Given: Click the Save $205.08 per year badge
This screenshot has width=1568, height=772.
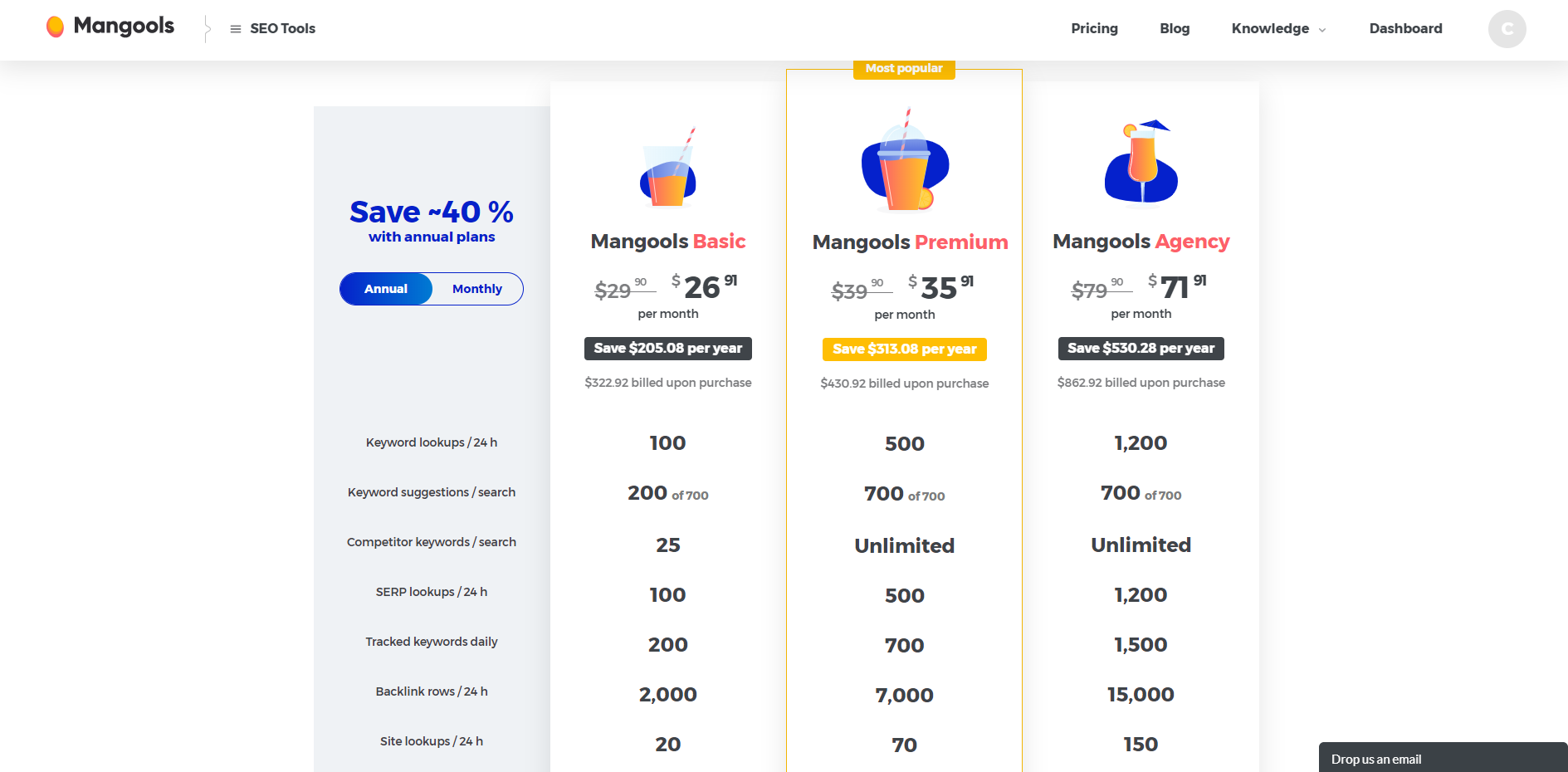Looking at the screenshot, I should coord(668,349).
